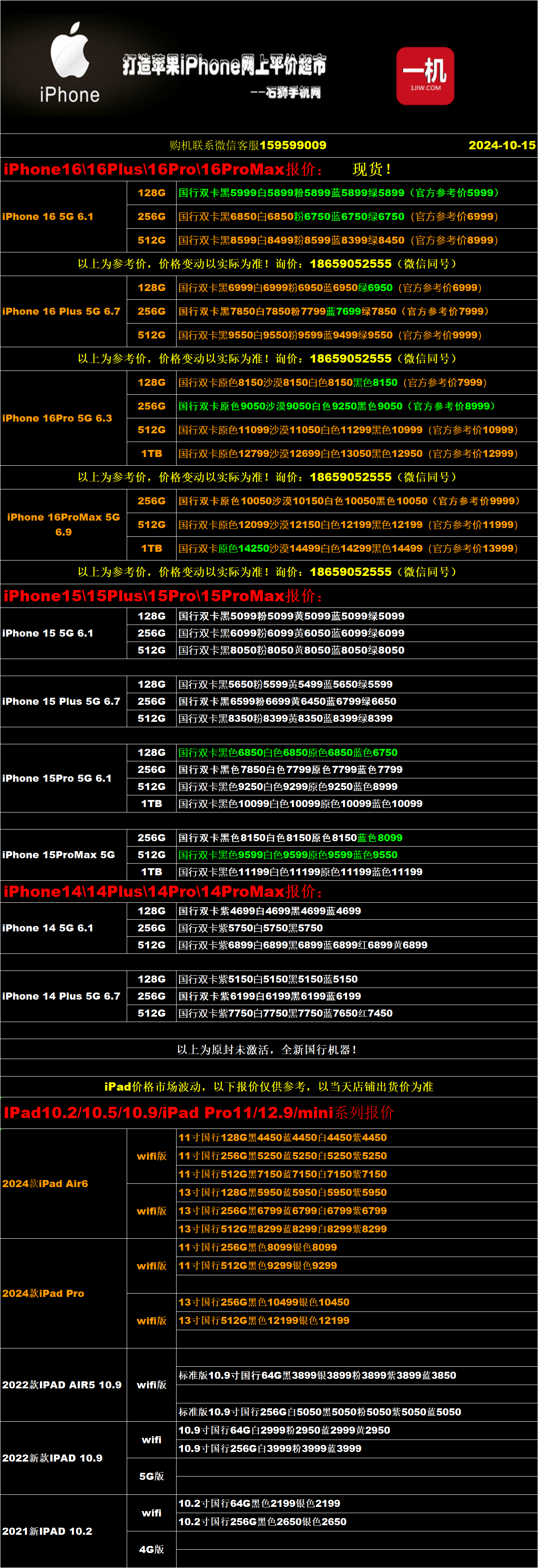Click 16 Plus row with 黑9550白9550粉9599

[357, 336]
